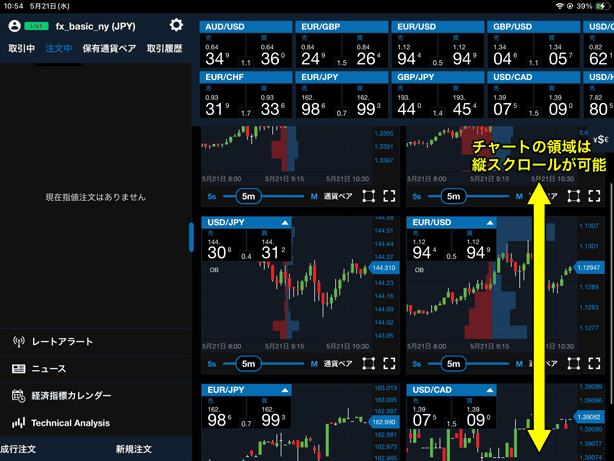
Task: Open ニュース menu item
Action: 96,369
